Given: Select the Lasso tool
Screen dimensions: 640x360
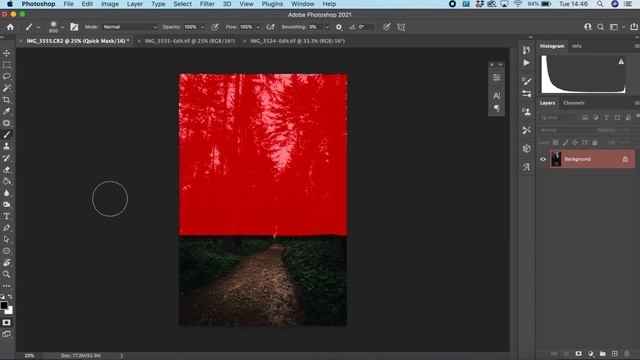Looking at the screenshot, I should pyautogui.click(x=7, y=76).
